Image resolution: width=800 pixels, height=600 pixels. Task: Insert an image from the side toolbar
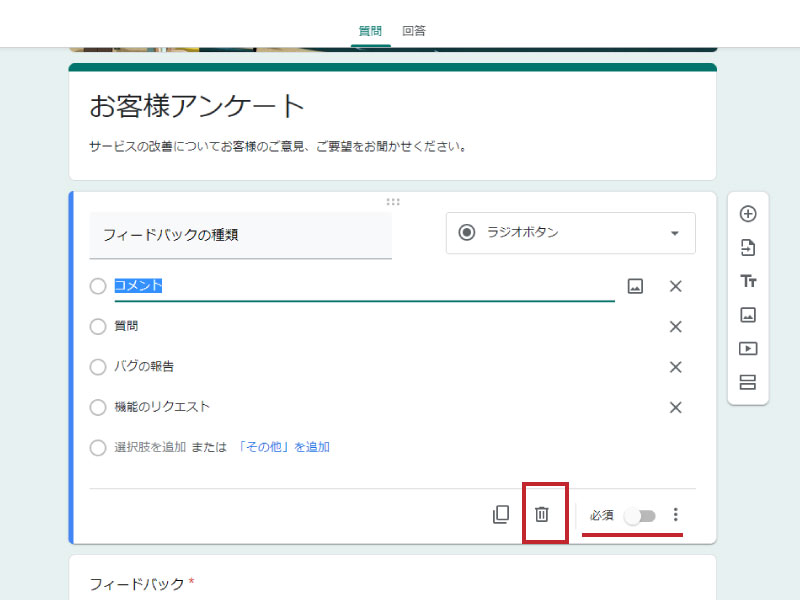pyautogui.click(x=747, y=315)
